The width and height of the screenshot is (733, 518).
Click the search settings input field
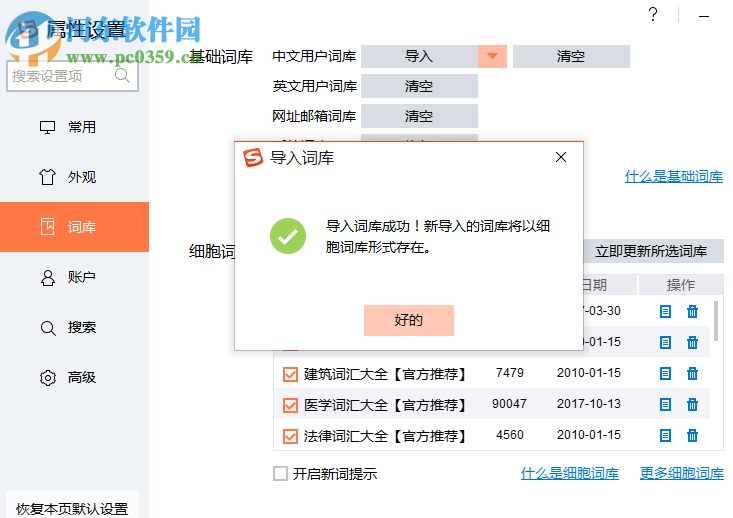(72, 76)
